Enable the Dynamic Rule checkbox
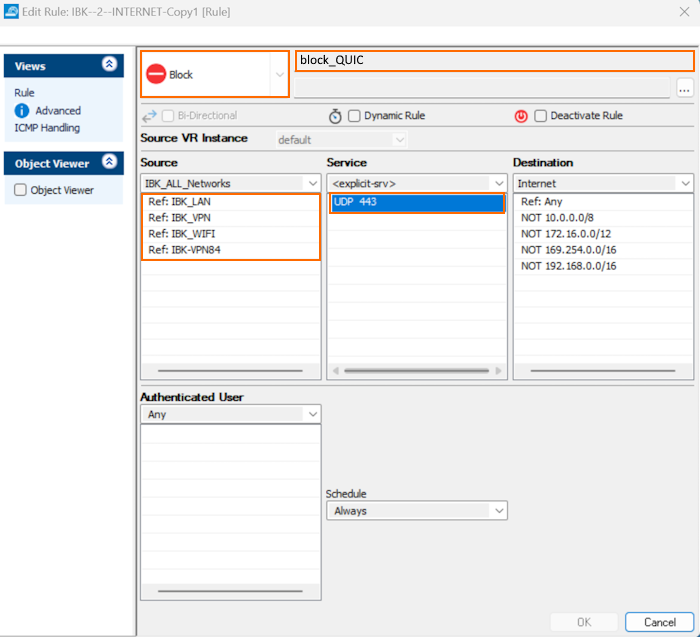The image size is (700, 637). [354, 116]
